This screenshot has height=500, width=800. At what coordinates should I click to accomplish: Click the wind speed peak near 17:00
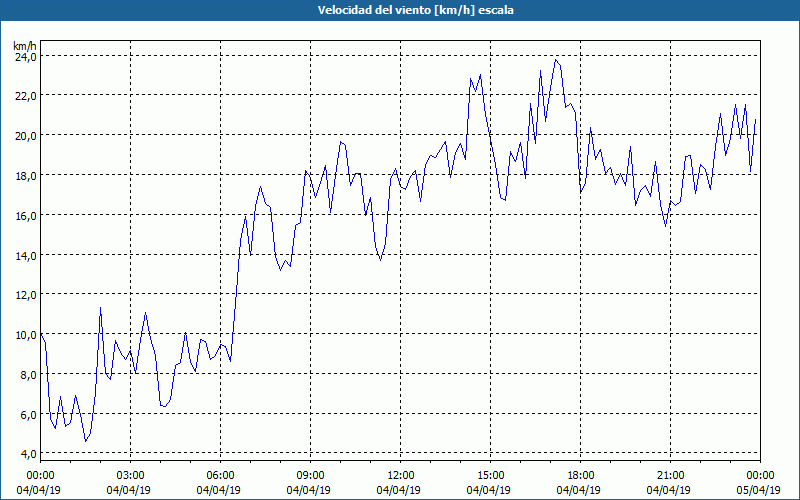pyautogui.click(x=556, y=60)
